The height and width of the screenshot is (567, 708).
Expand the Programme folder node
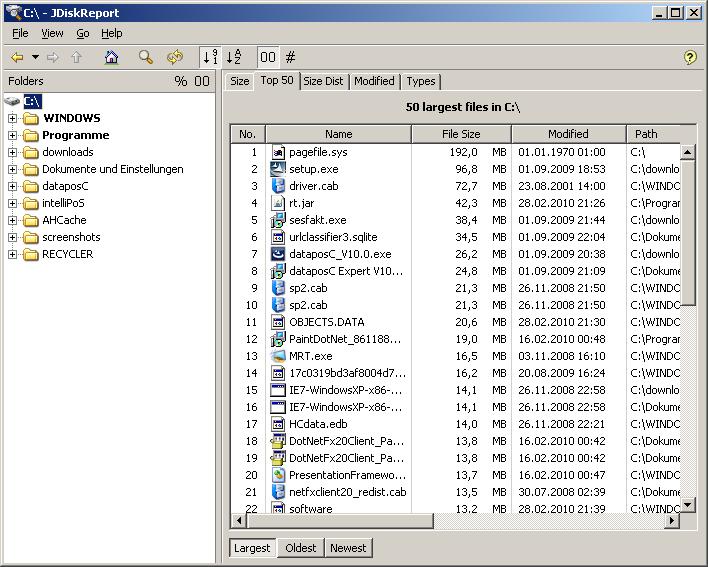click(13, 135)
